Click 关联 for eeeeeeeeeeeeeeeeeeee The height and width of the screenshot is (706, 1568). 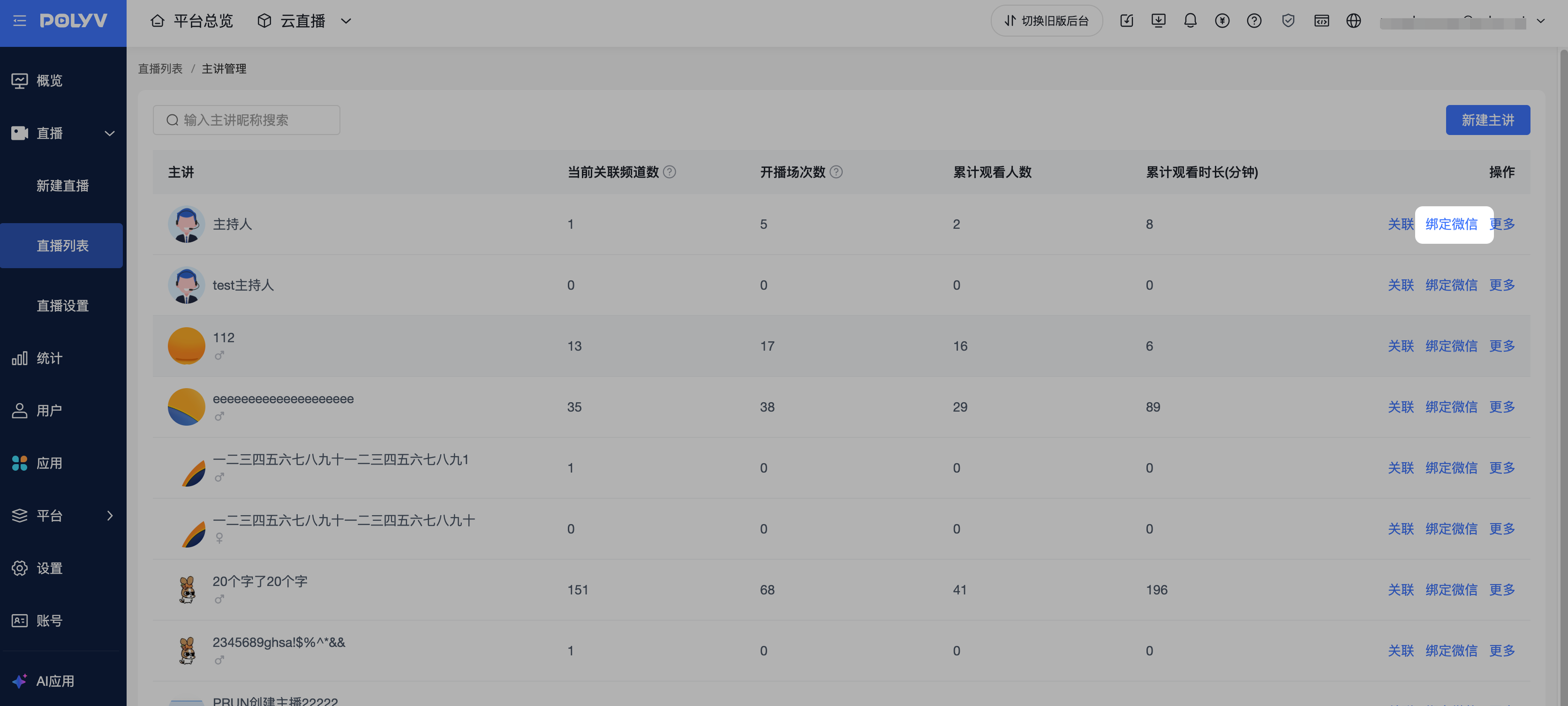point(1401,407)
